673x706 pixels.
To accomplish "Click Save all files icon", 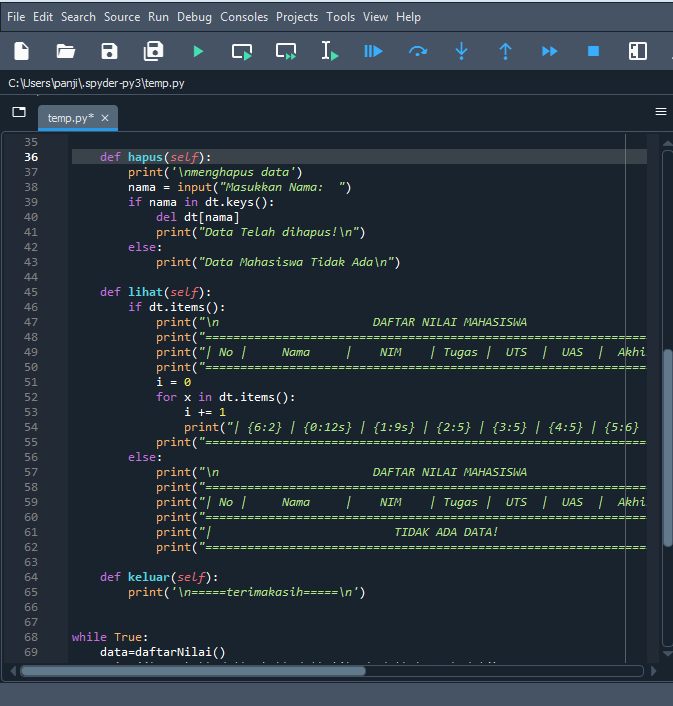I will tap(154, 51).
